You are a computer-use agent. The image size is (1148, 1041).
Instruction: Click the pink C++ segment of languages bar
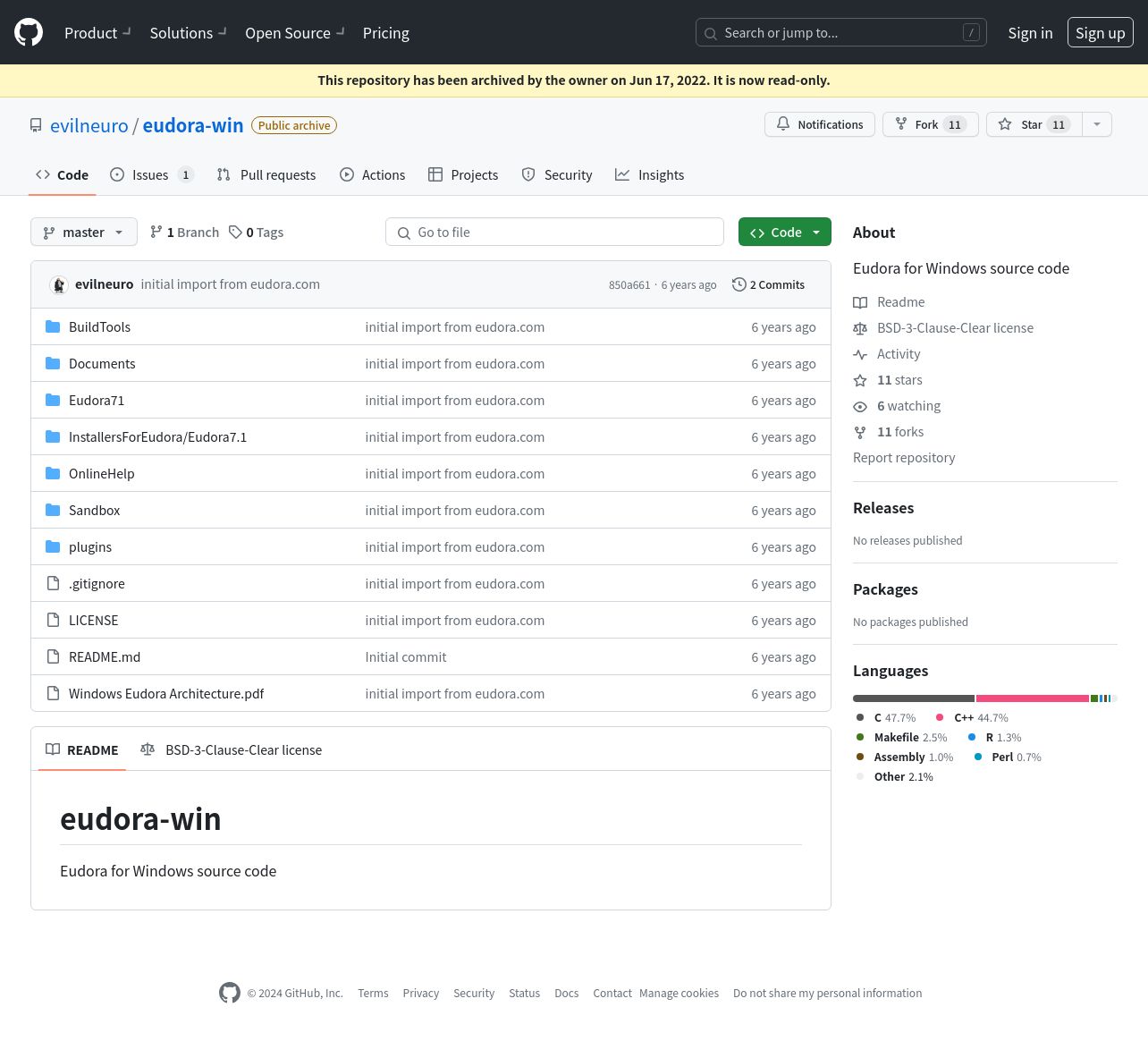click(1033, 698)
